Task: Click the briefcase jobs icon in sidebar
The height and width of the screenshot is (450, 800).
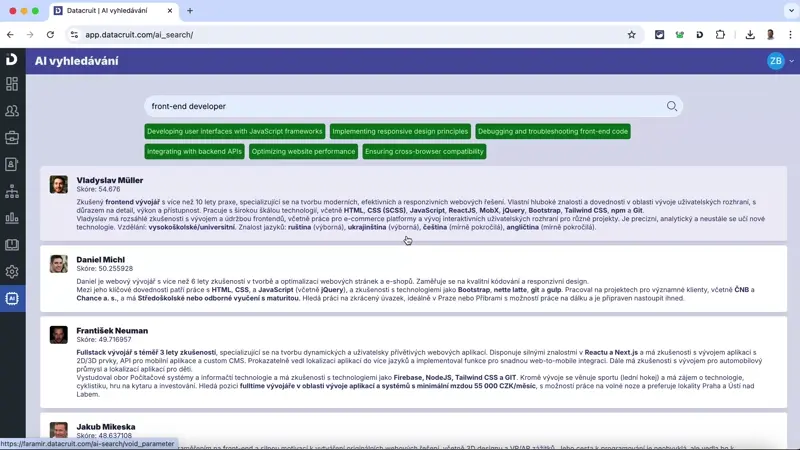Action: pos(12,138)
